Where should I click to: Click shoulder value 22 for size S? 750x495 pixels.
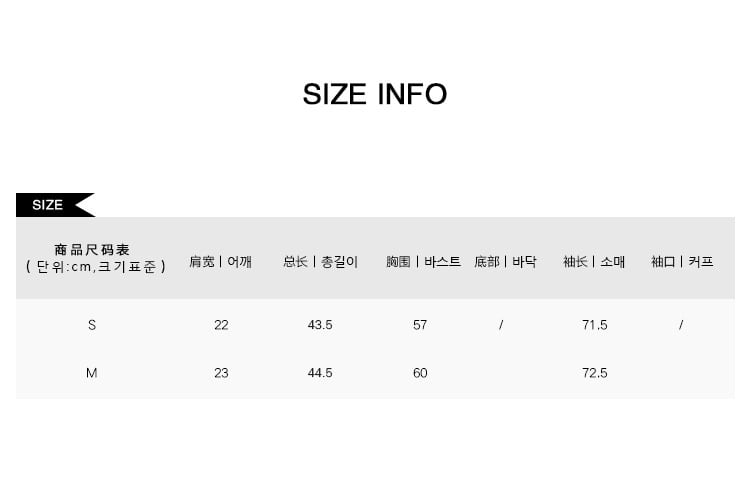click(221, 325)
